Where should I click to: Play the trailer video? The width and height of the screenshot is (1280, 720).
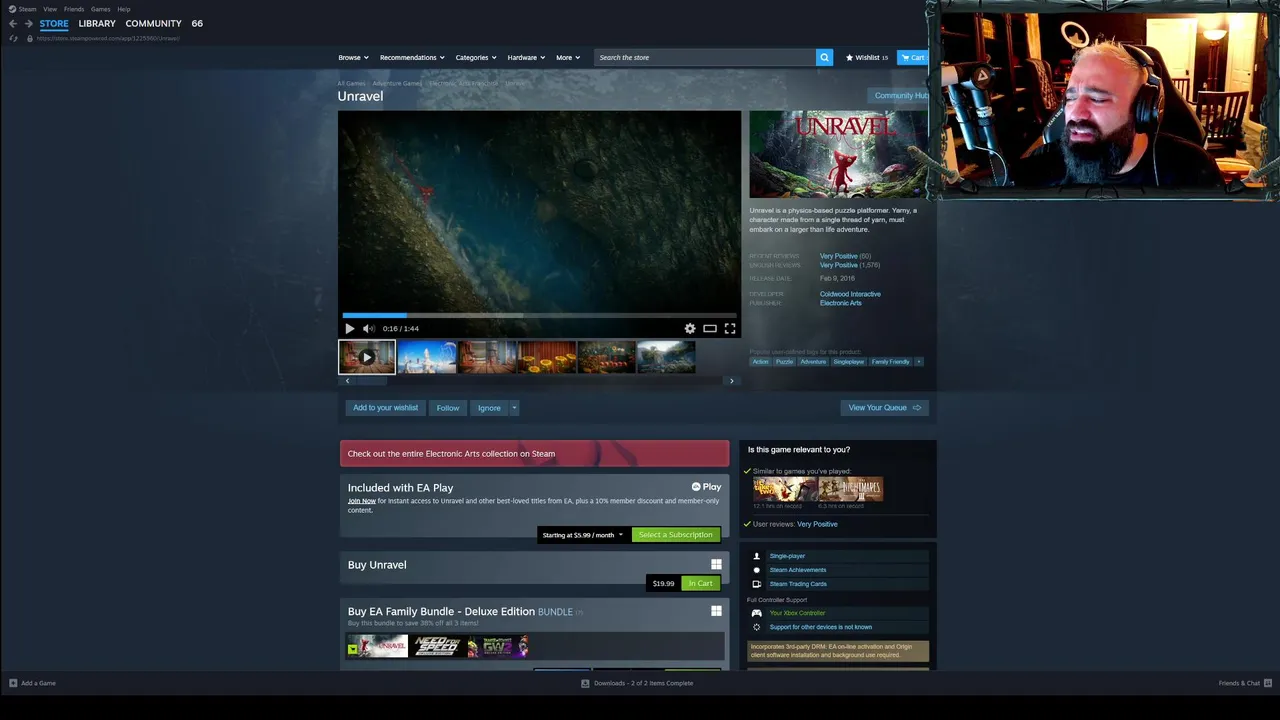tap(349, 328)
